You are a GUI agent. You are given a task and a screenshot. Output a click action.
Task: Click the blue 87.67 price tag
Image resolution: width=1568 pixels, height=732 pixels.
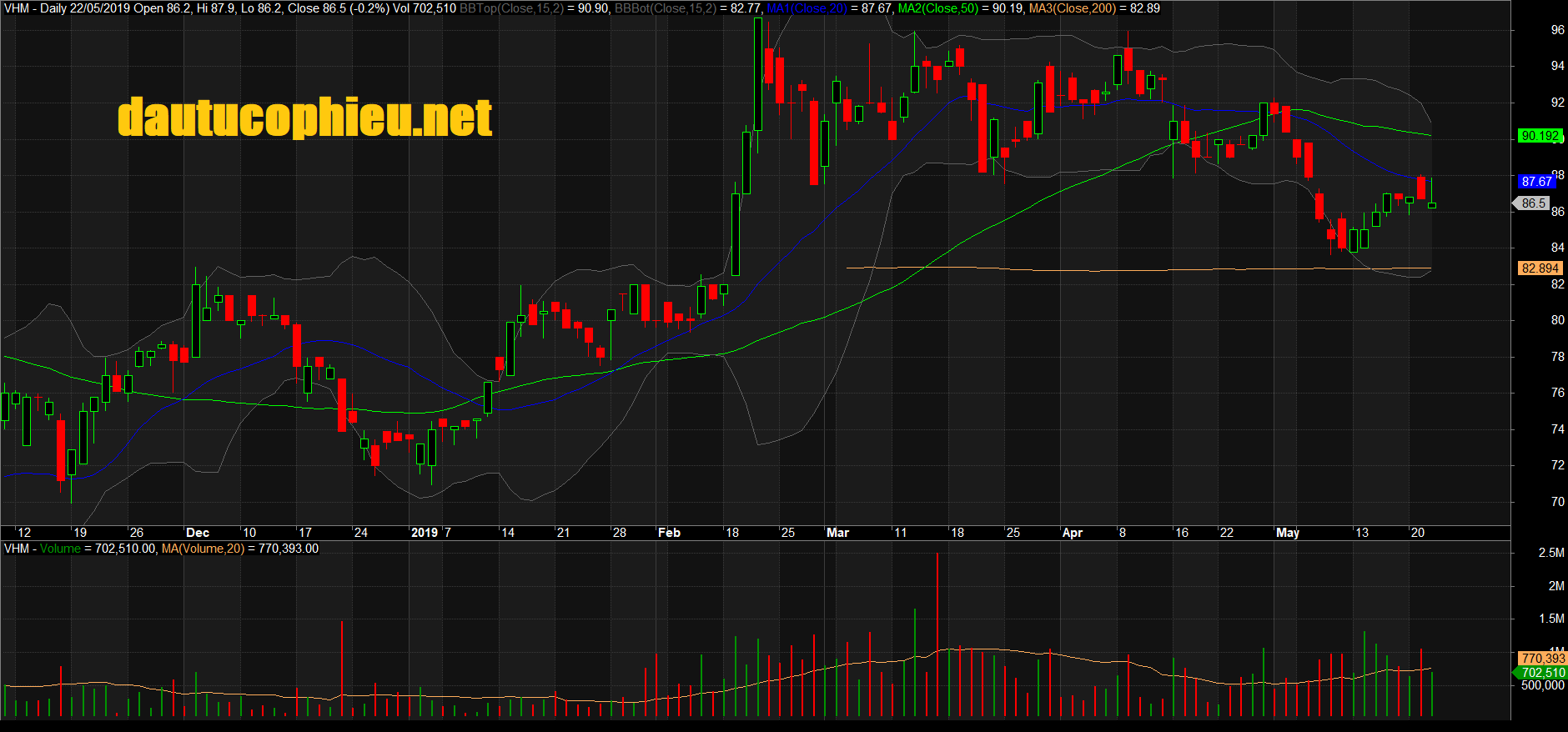point(1536,182)
